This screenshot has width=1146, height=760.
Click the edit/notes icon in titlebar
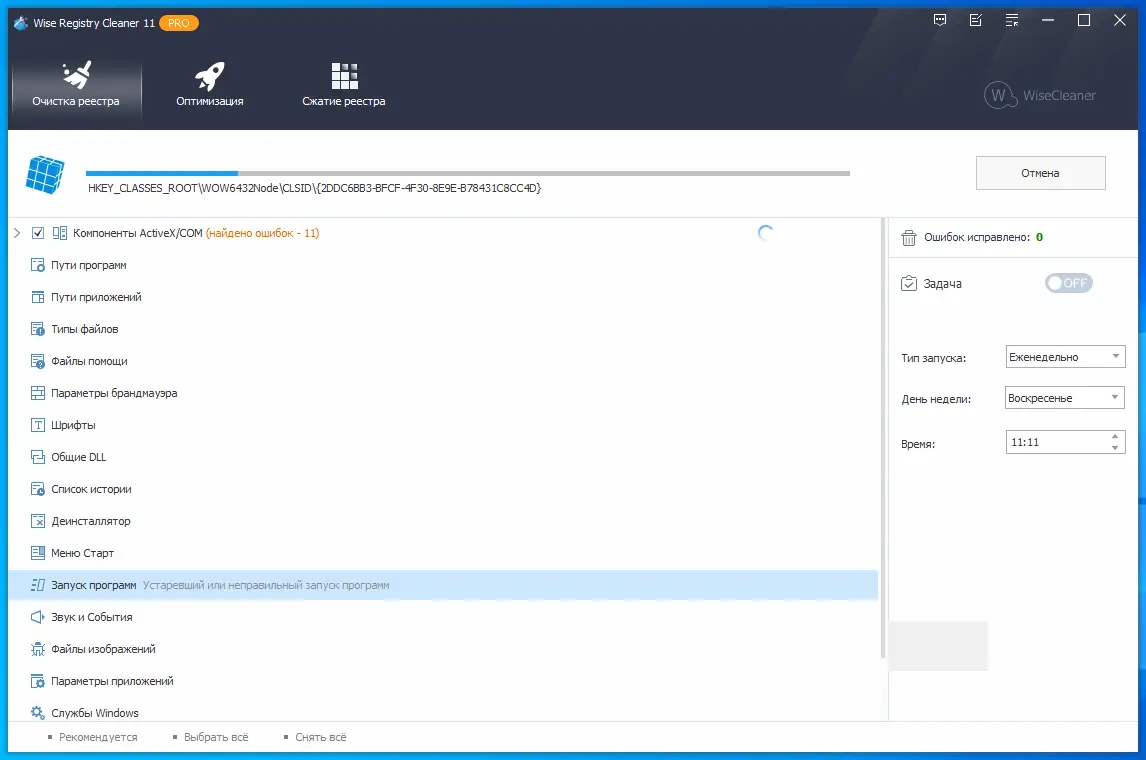(975, 19)
